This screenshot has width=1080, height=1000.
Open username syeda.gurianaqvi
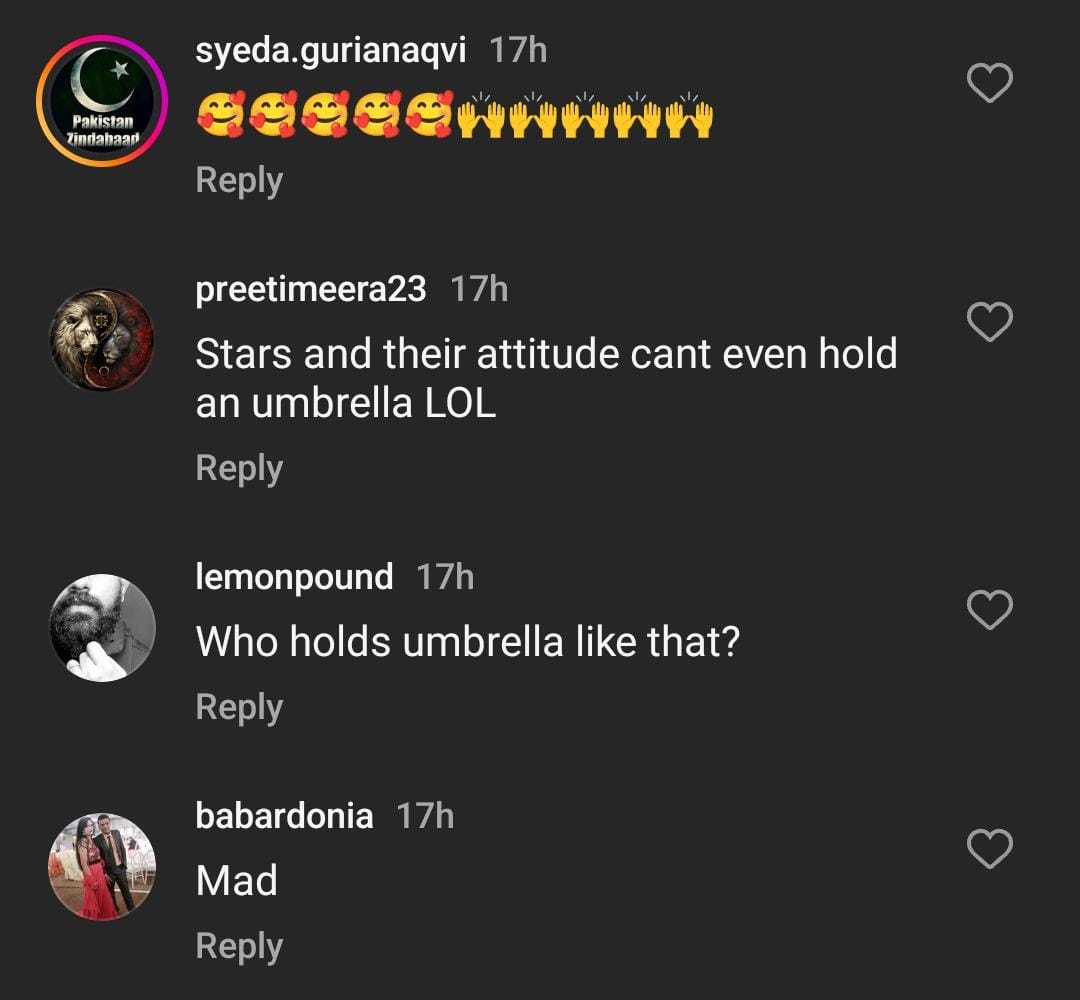tap(331, 50)
